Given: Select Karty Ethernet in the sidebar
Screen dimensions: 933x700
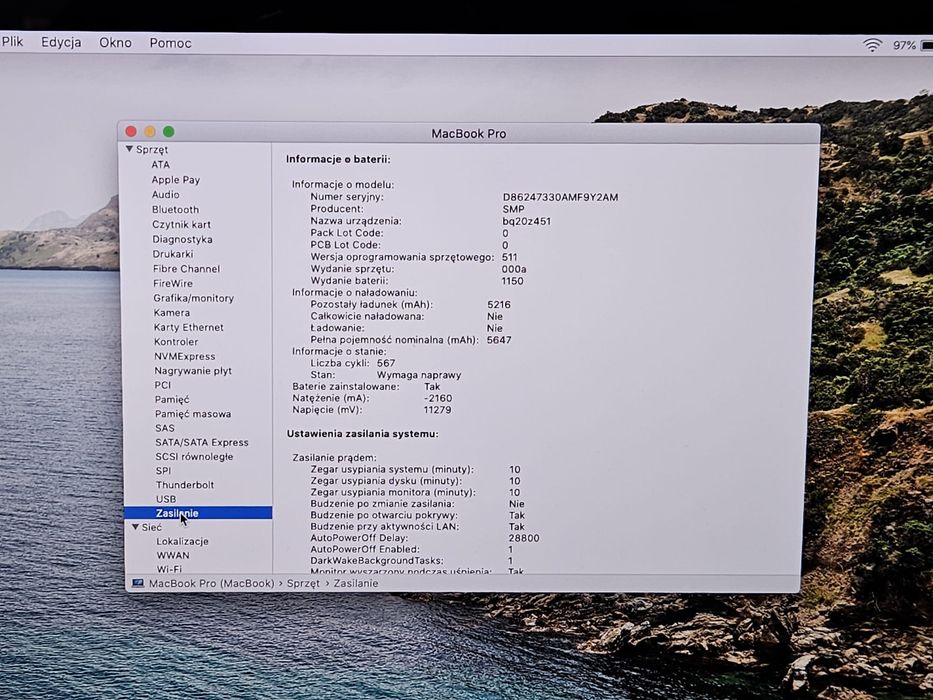Looking at the screenshot, I should pyautogui.click(x=189, y=327).
